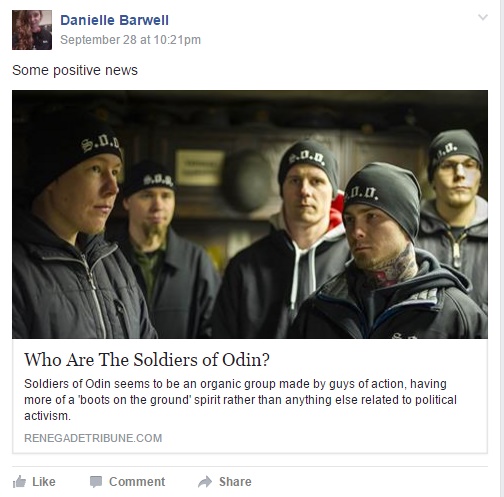Click the Share arrow icon

click(205, 482)
